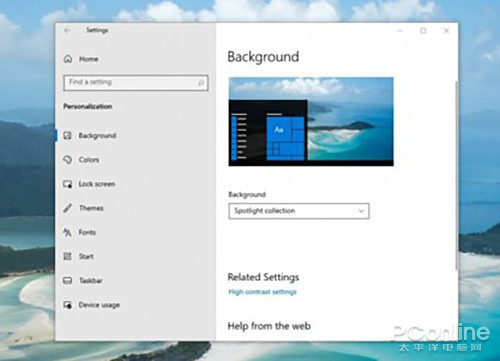Open the Colors personalization page

[89, 160]
